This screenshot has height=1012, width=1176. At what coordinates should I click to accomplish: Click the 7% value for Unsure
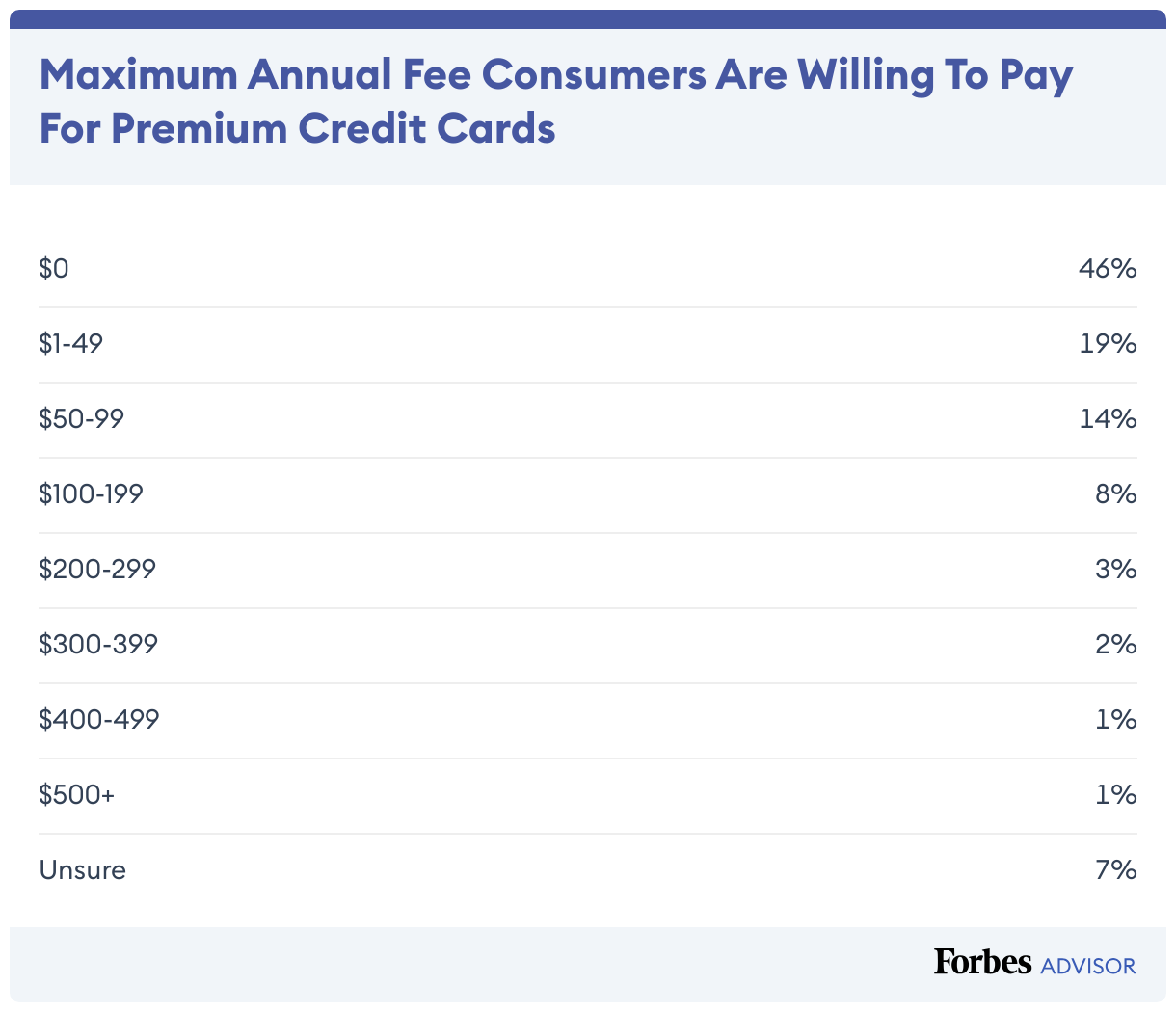click(x=1116, y=870)
